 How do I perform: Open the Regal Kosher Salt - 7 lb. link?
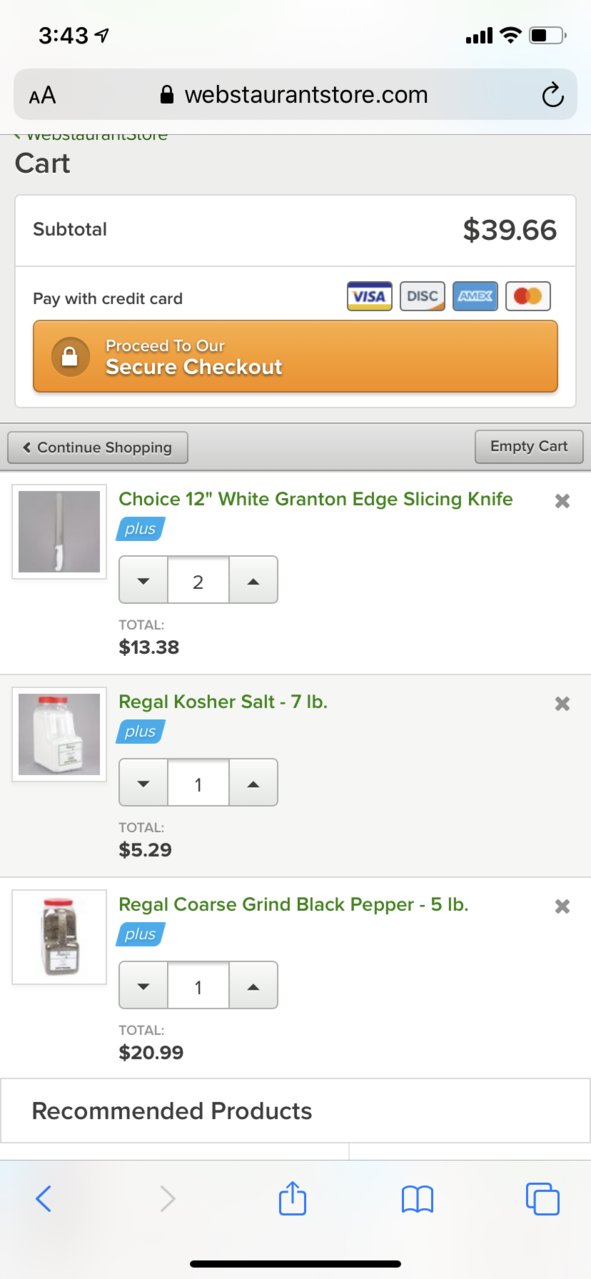(223, 702)
